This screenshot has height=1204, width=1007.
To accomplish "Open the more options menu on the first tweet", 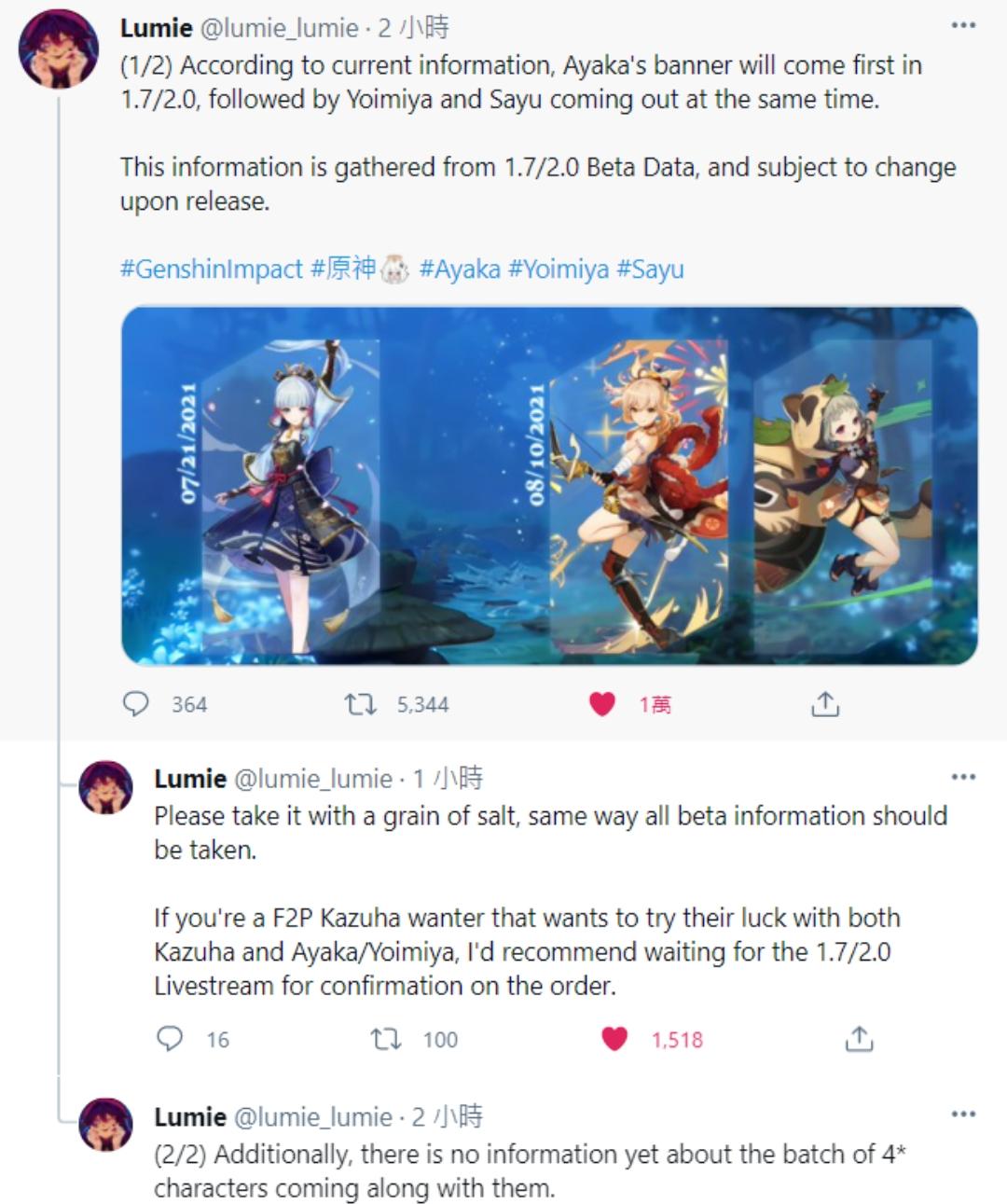I will click(963, 25).
